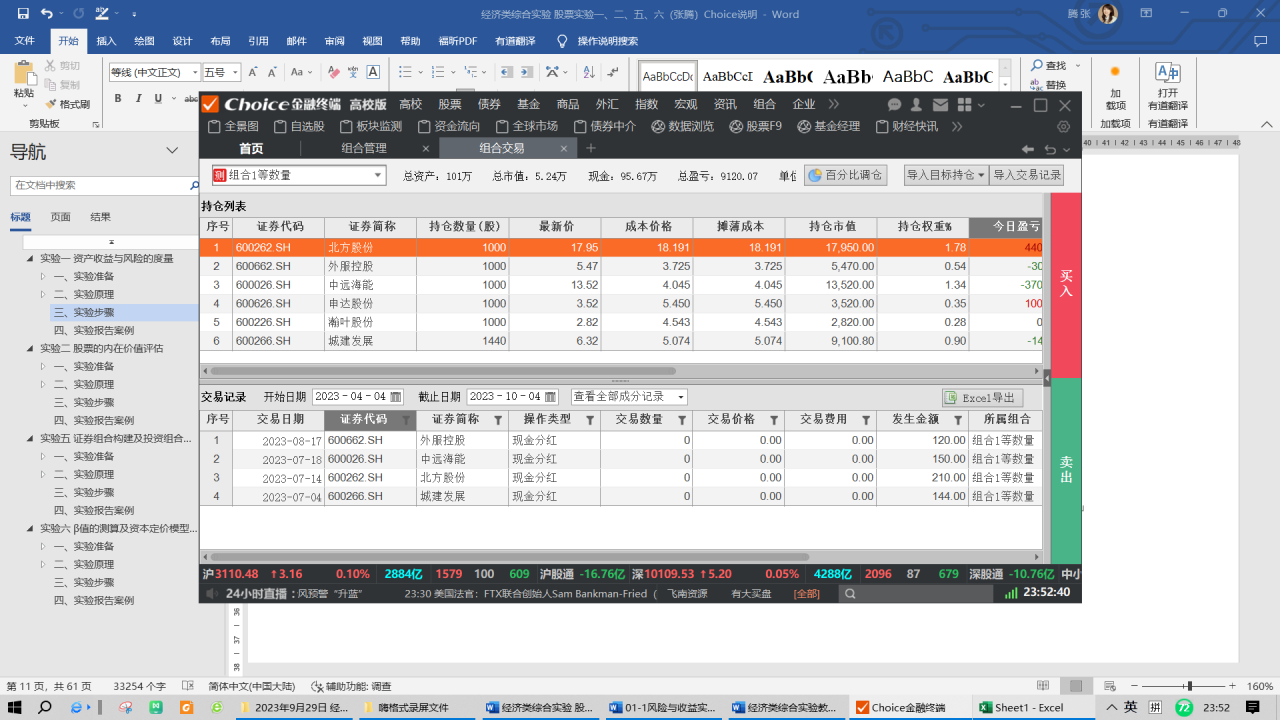This screenshot has height=720, width=1280.
Task: Click the add new tab plus icon
Action: click(591, 148)
